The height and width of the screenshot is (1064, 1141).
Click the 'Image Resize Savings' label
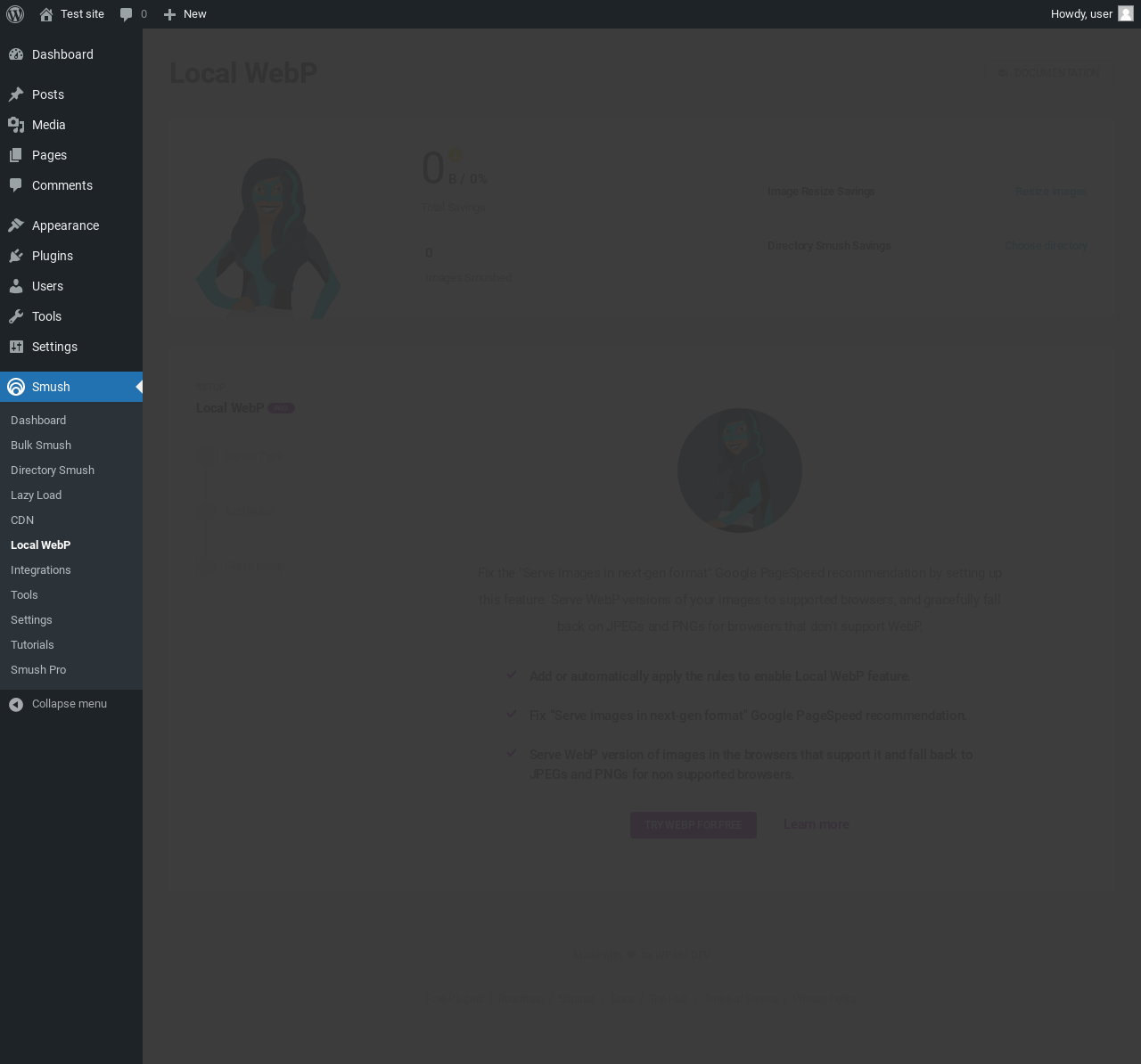coord(821,192)
